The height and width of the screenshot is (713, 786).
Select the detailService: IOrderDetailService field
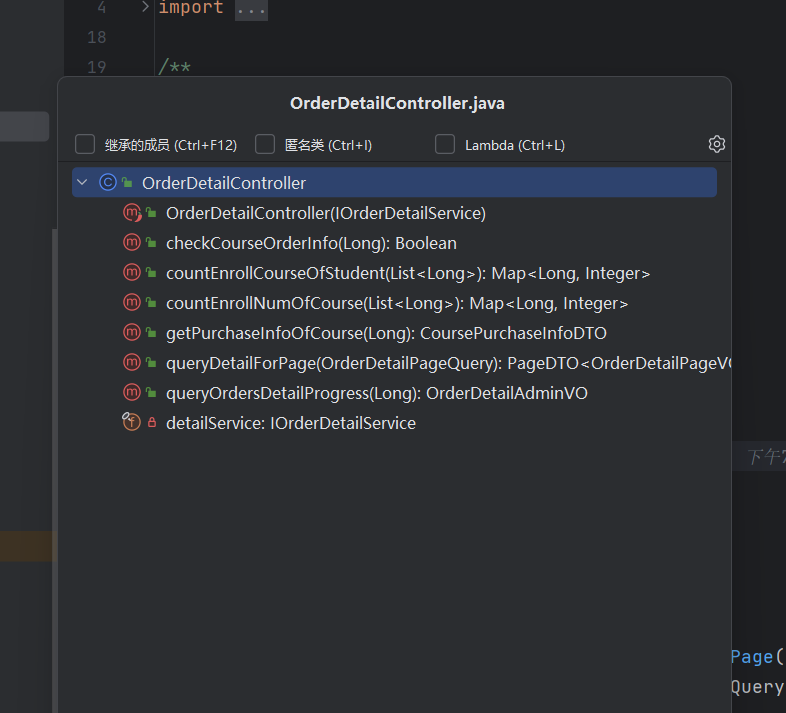click(x=291, y=423)
